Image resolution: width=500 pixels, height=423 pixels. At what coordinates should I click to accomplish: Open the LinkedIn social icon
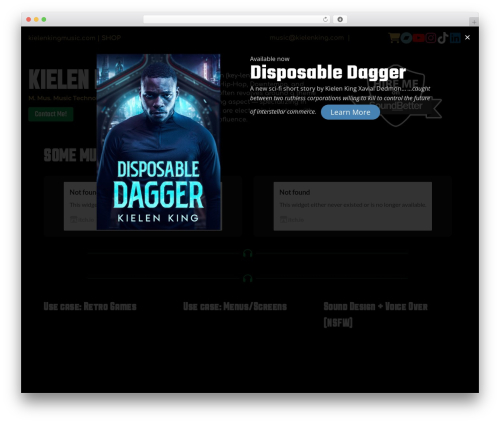(x=455, y=38)
